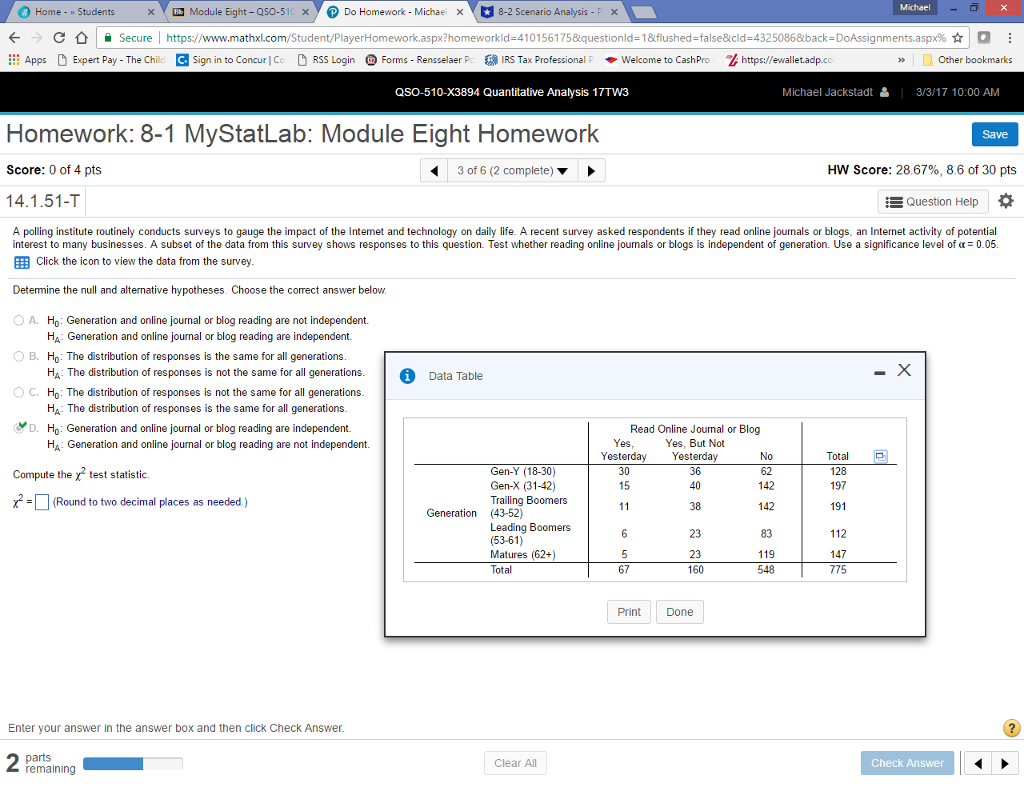Minimize the Data Table popup
This screenshot has height=787, width=1024.
click(880, 373)
